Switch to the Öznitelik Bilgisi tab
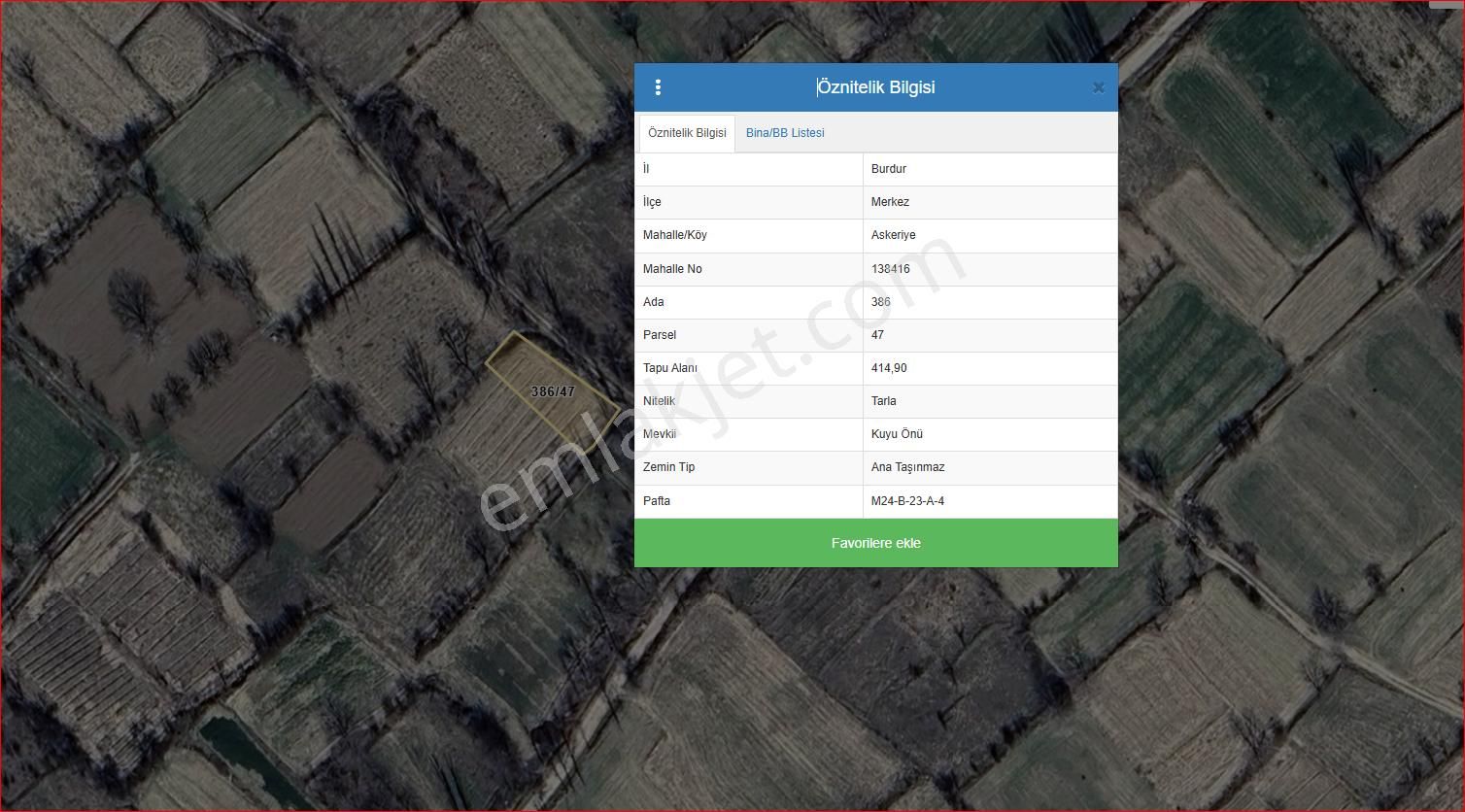This screenshot has height=812, width=1465. pyautogui.click(x=687, y=133)
